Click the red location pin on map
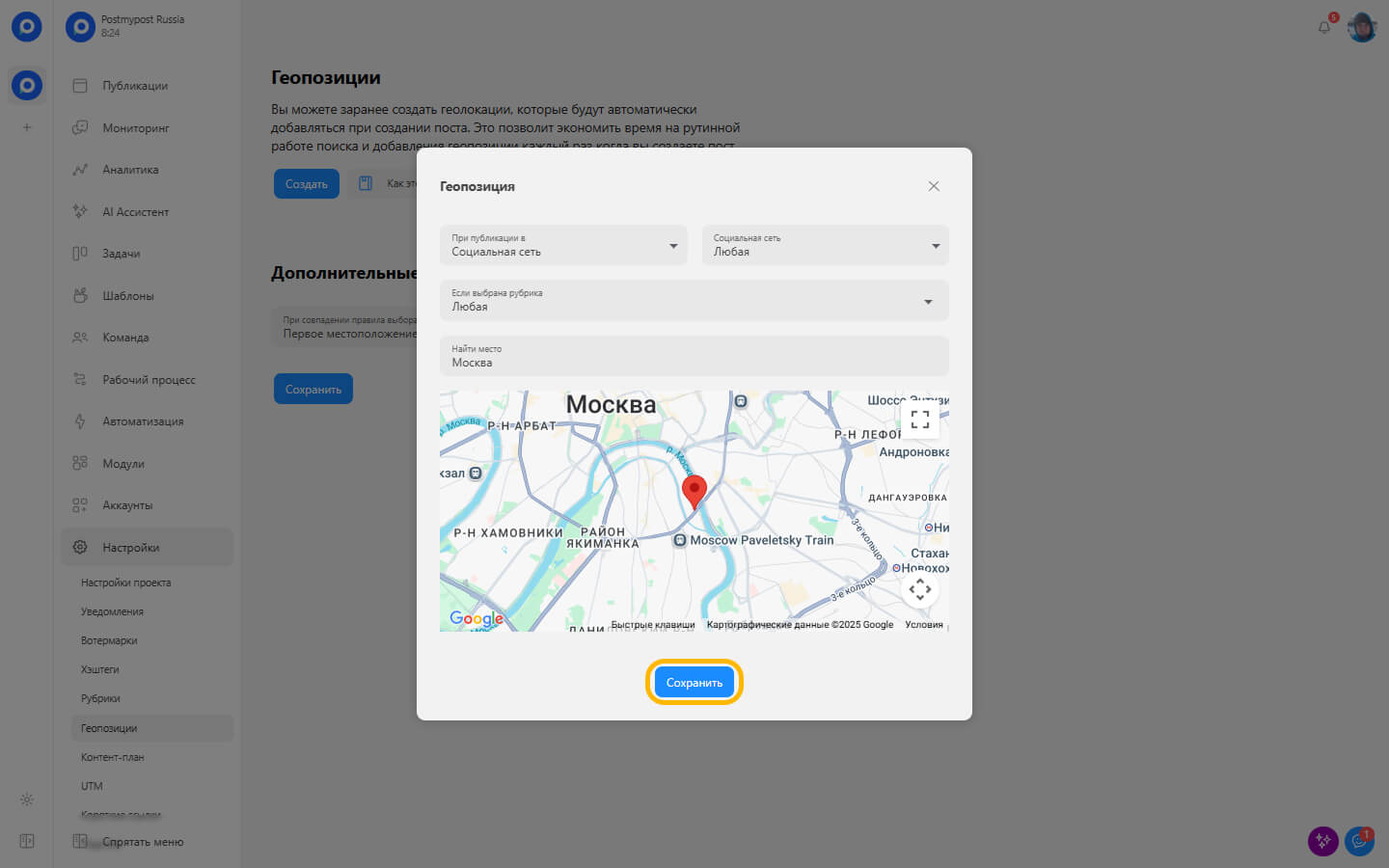The image size is (1389, 868). (694, 490)
